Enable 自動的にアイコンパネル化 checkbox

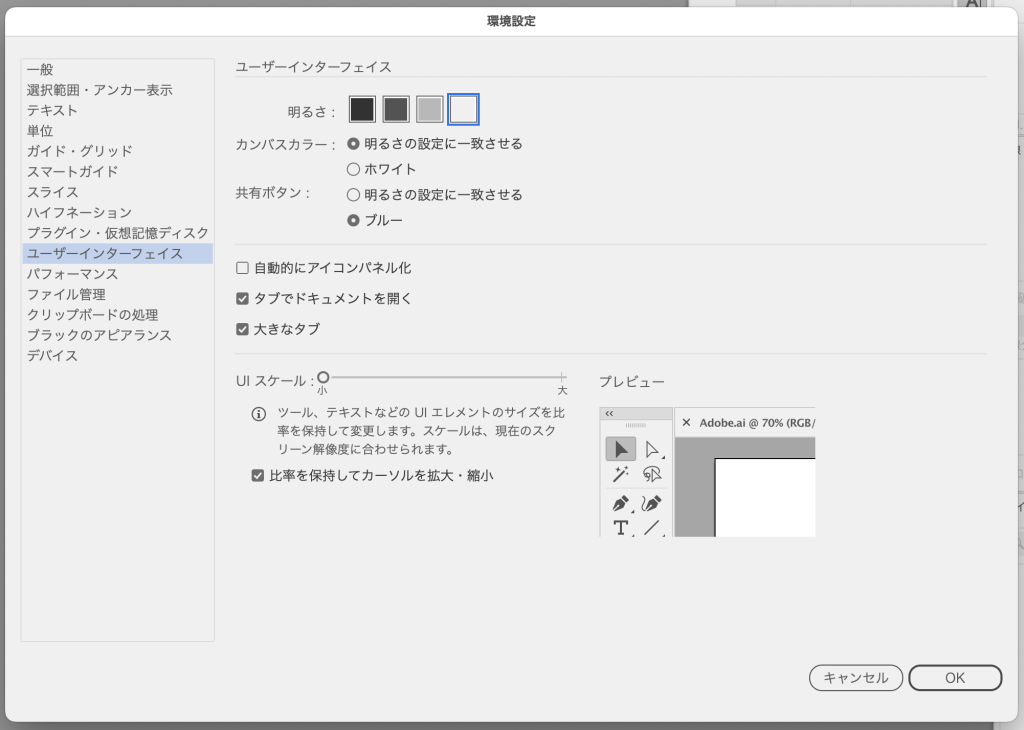coord(242,268)
